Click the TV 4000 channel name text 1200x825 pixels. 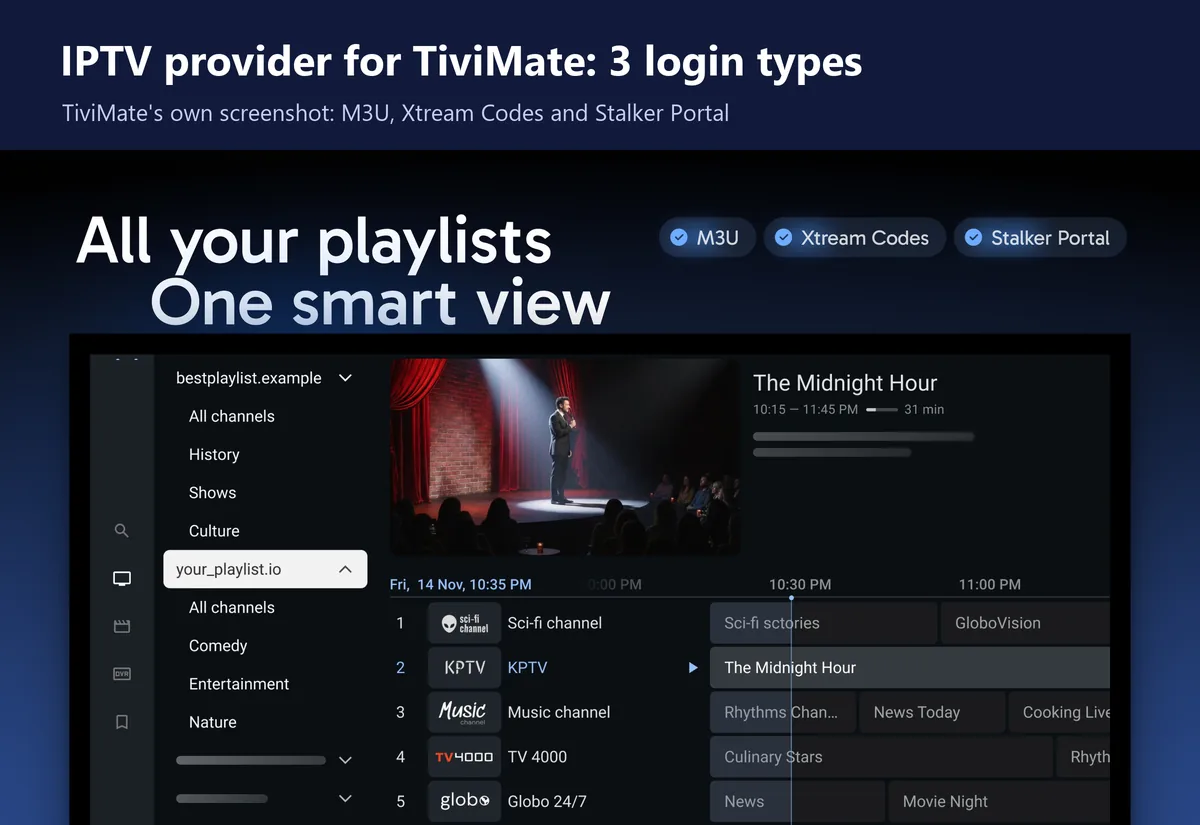click(x=537, y=757)
